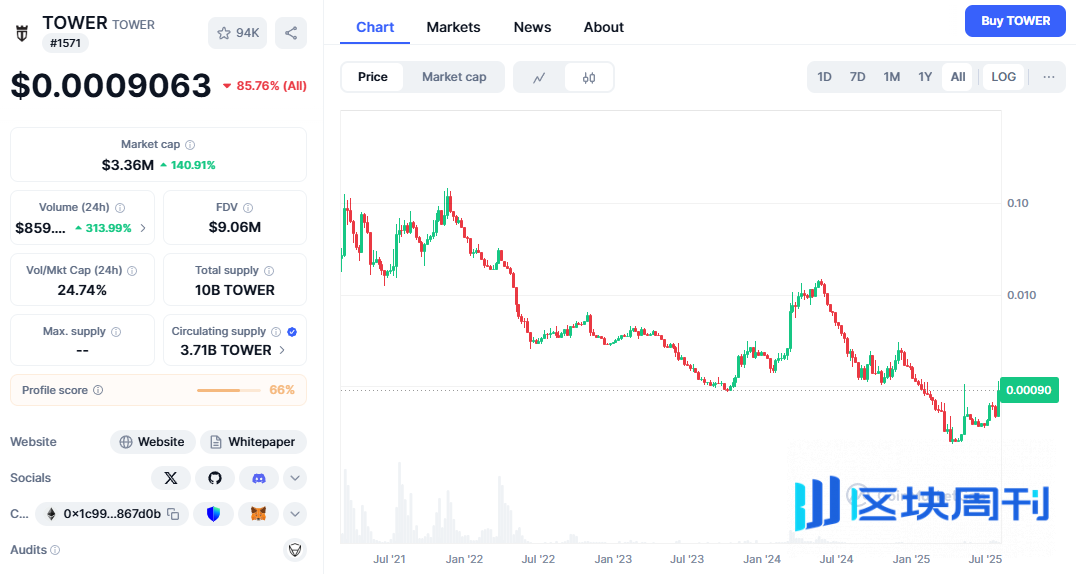This screenshot has width=1076, height=574.
Task: Click the $0.0009063 price heading
Action: (110, 86)
